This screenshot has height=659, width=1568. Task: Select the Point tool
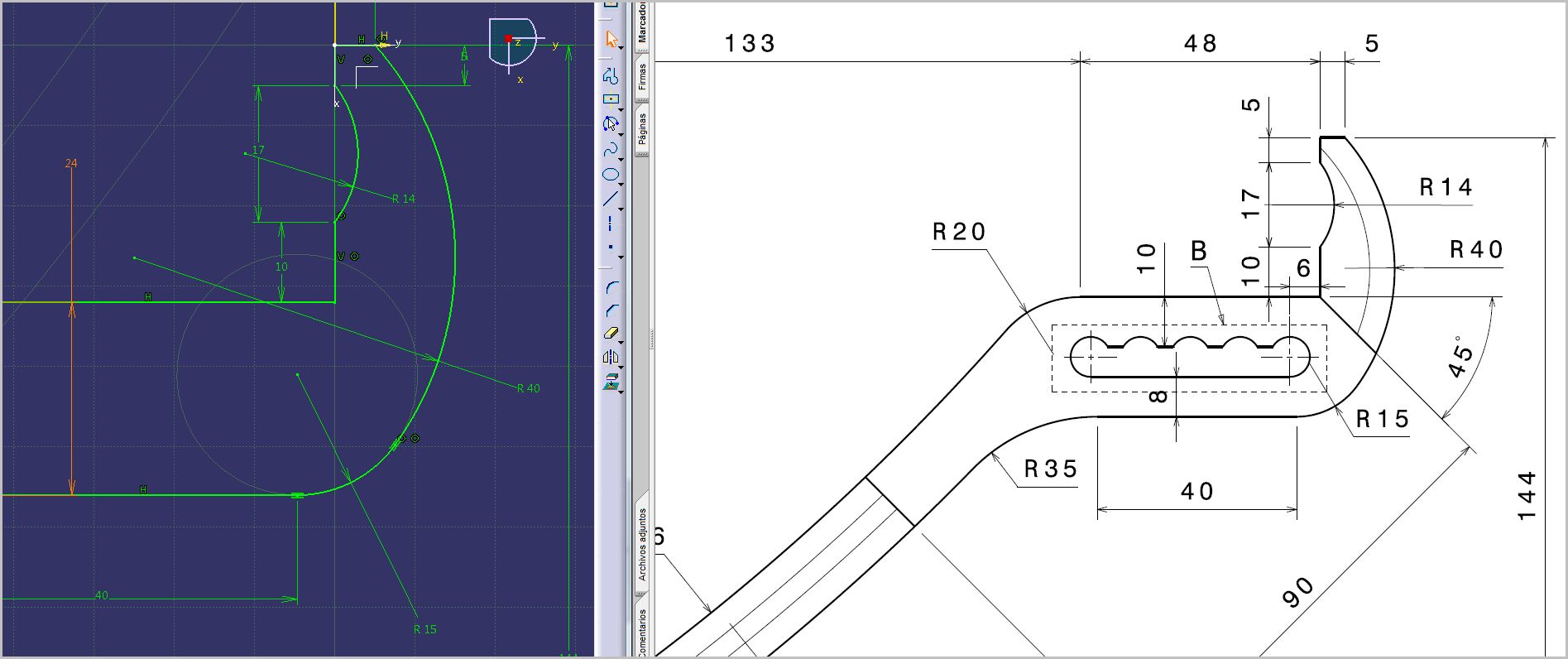611,247
